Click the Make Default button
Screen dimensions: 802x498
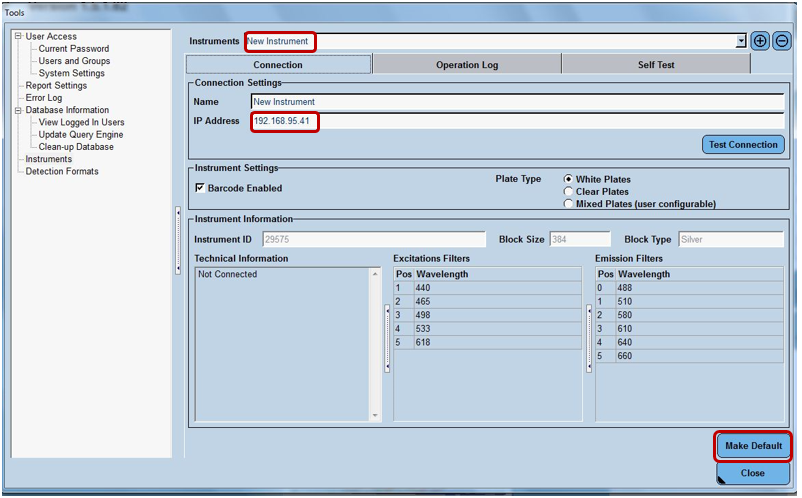753,445
